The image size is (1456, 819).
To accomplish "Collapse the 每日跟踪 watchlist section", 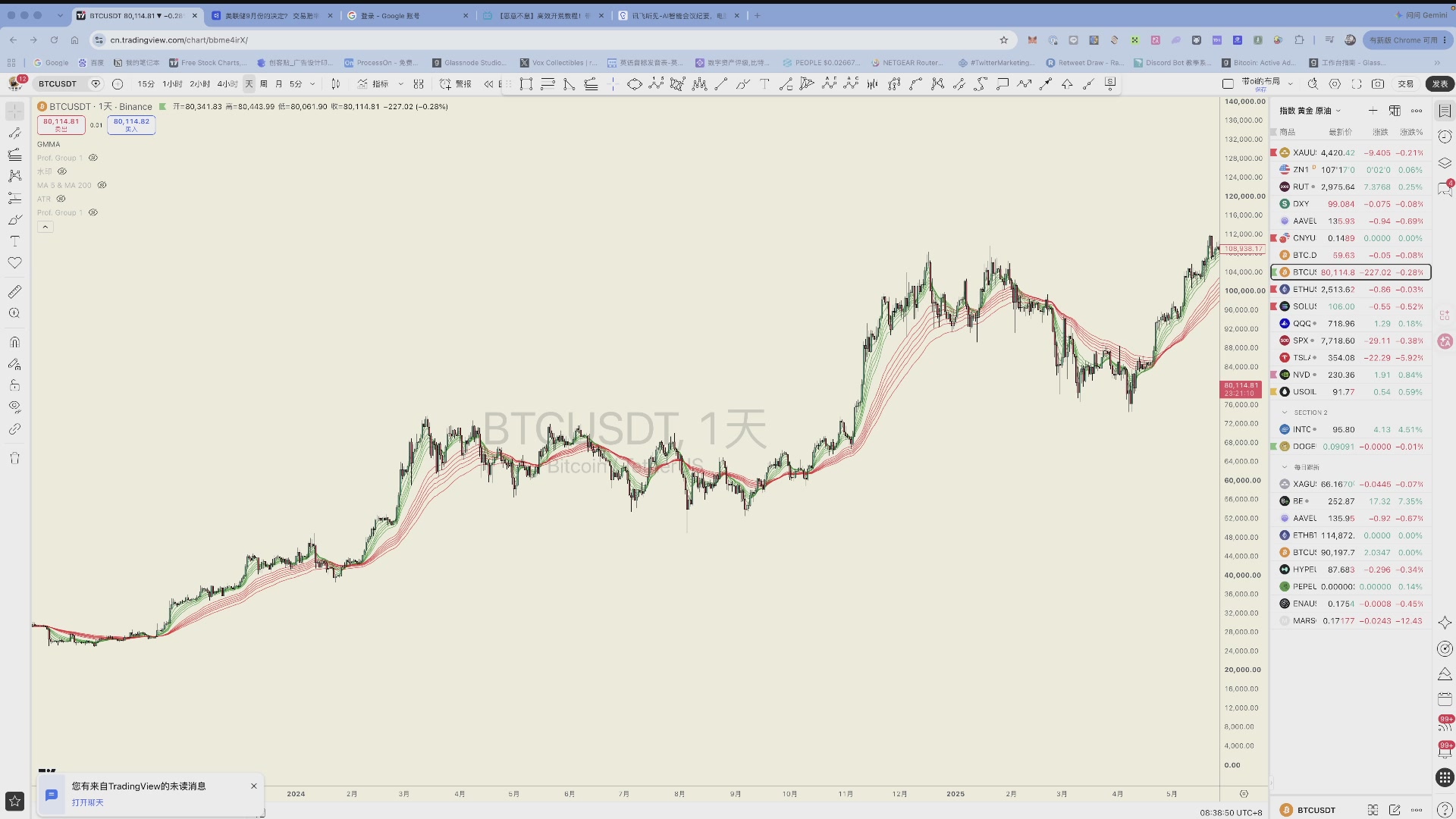I will (1285, 467).
